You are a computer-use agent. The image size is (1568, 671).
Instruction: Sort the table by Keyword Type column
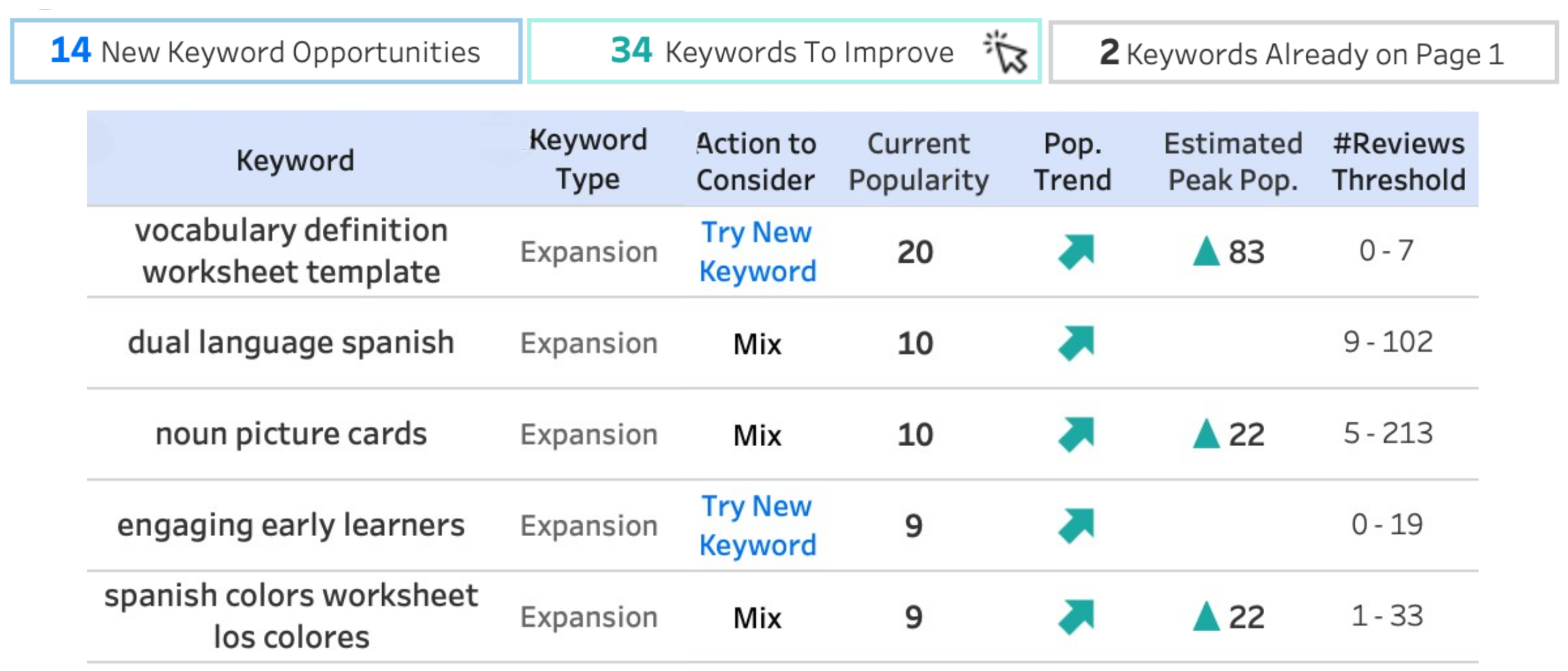[x=588, y=159]
